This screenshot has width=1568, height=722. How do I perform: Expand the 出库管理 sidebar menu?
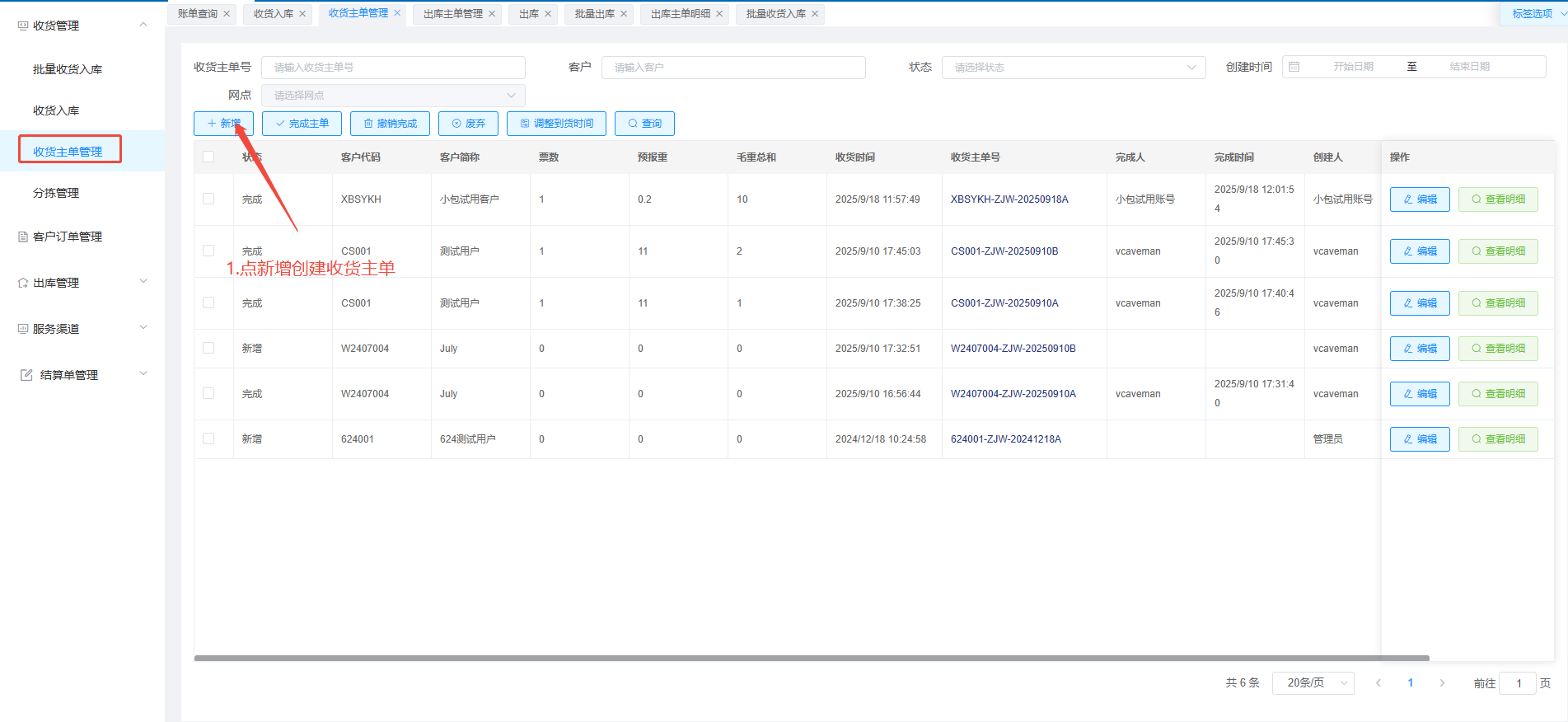click(x=82, y=283)
